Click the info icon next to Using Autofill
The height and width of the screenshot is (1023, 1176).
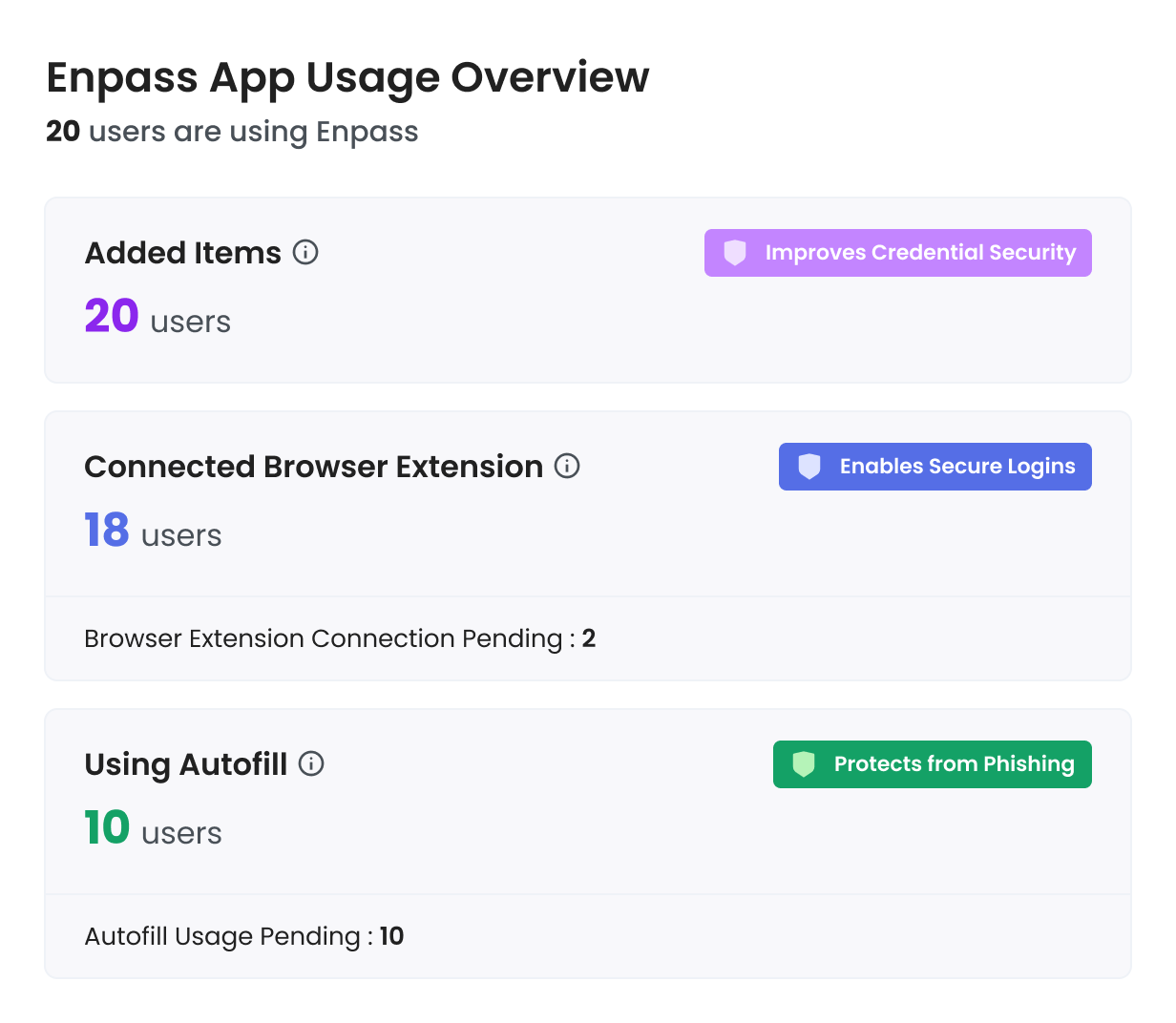coord(311,763)
